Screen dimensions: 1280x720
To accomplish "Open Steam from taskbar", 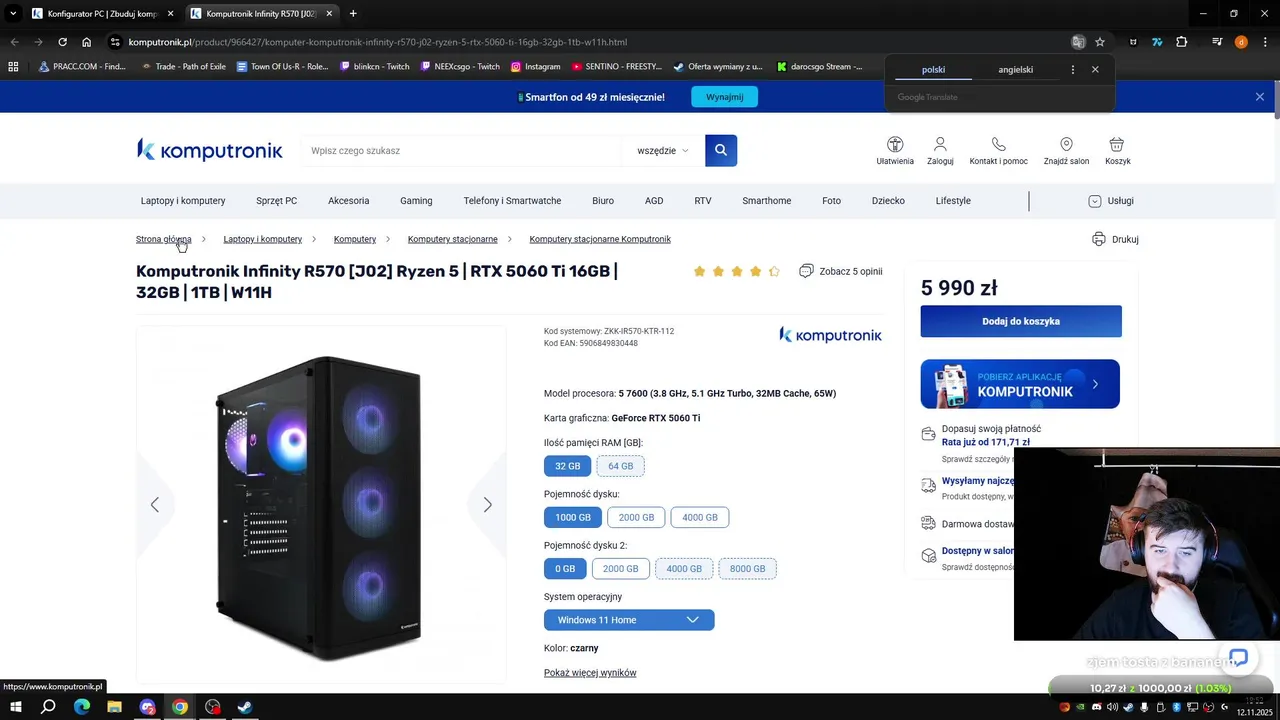I will click(245, 707).
